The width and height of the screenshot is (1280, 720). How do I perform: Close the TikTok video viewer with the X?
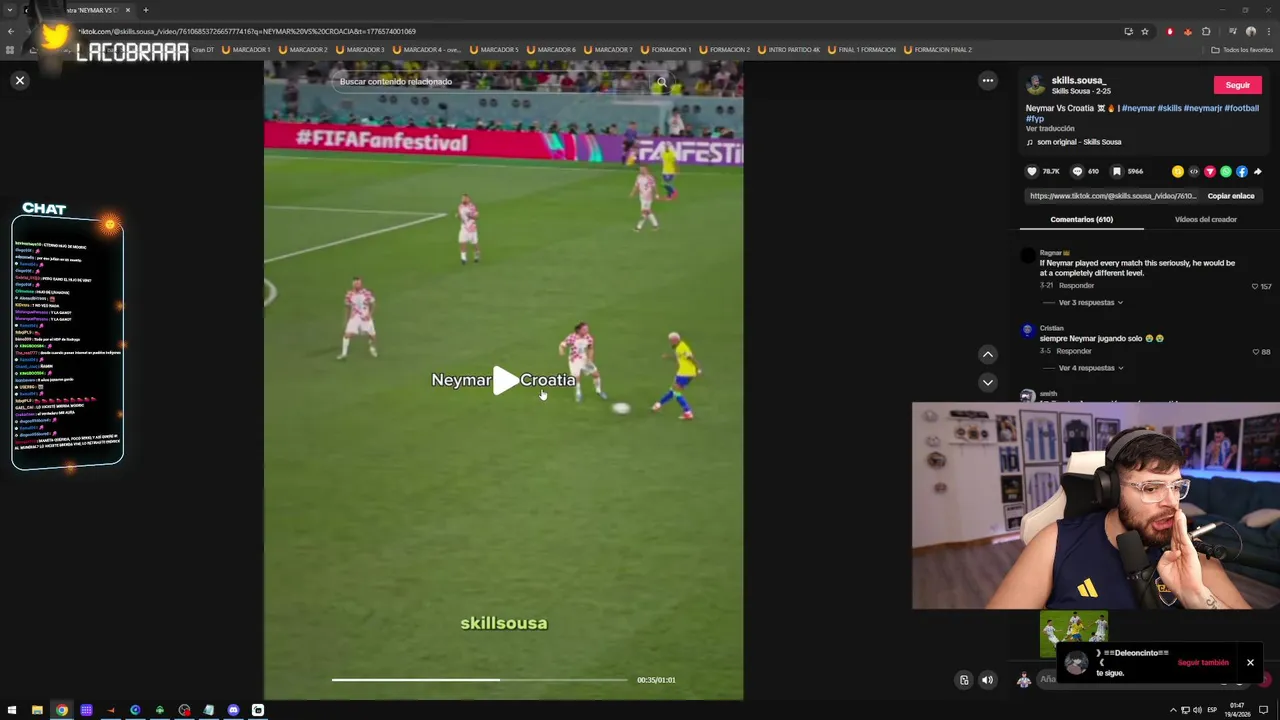[x=19, y=80]
